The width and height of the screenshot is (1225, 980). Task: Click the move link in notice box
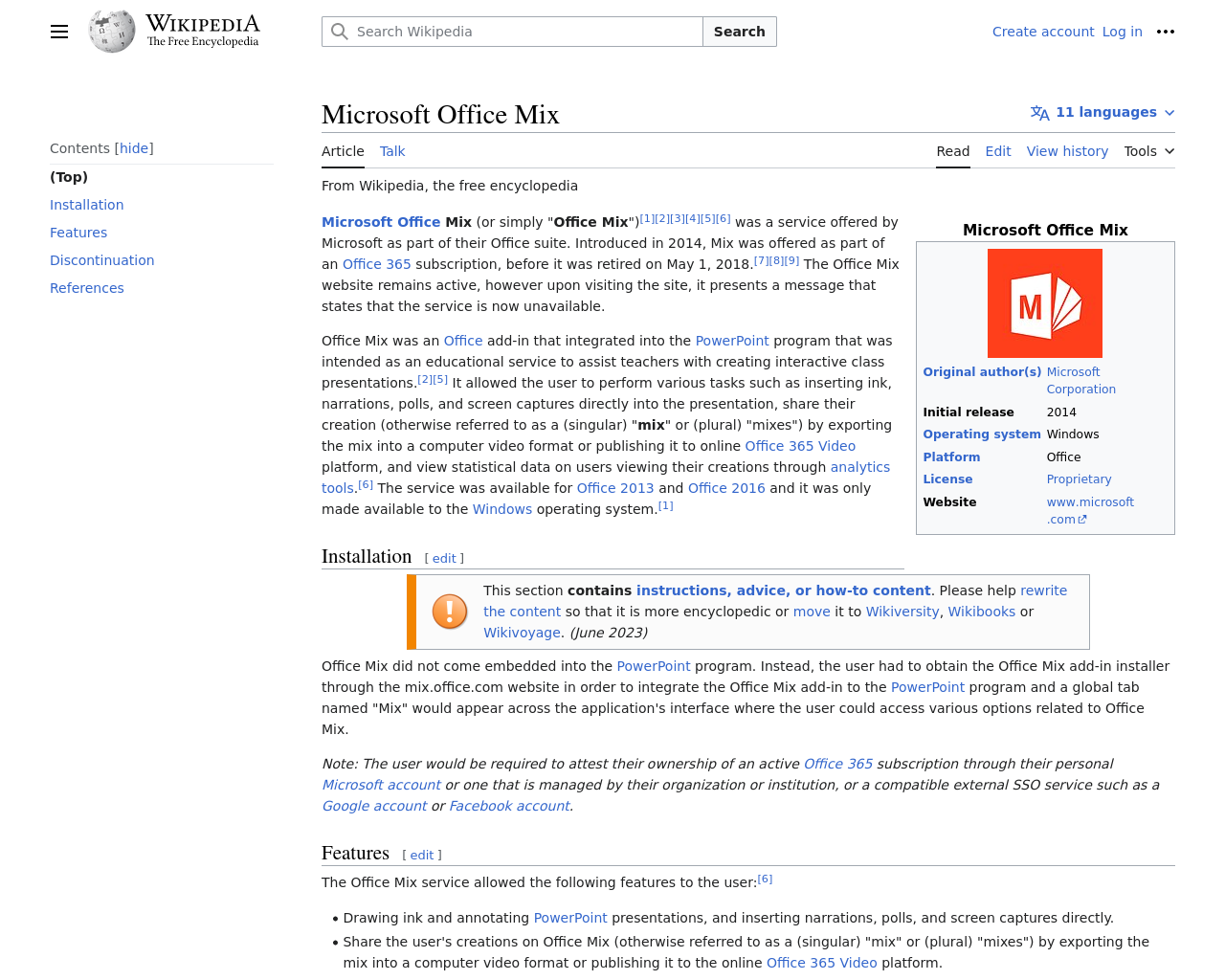[812, 612]
